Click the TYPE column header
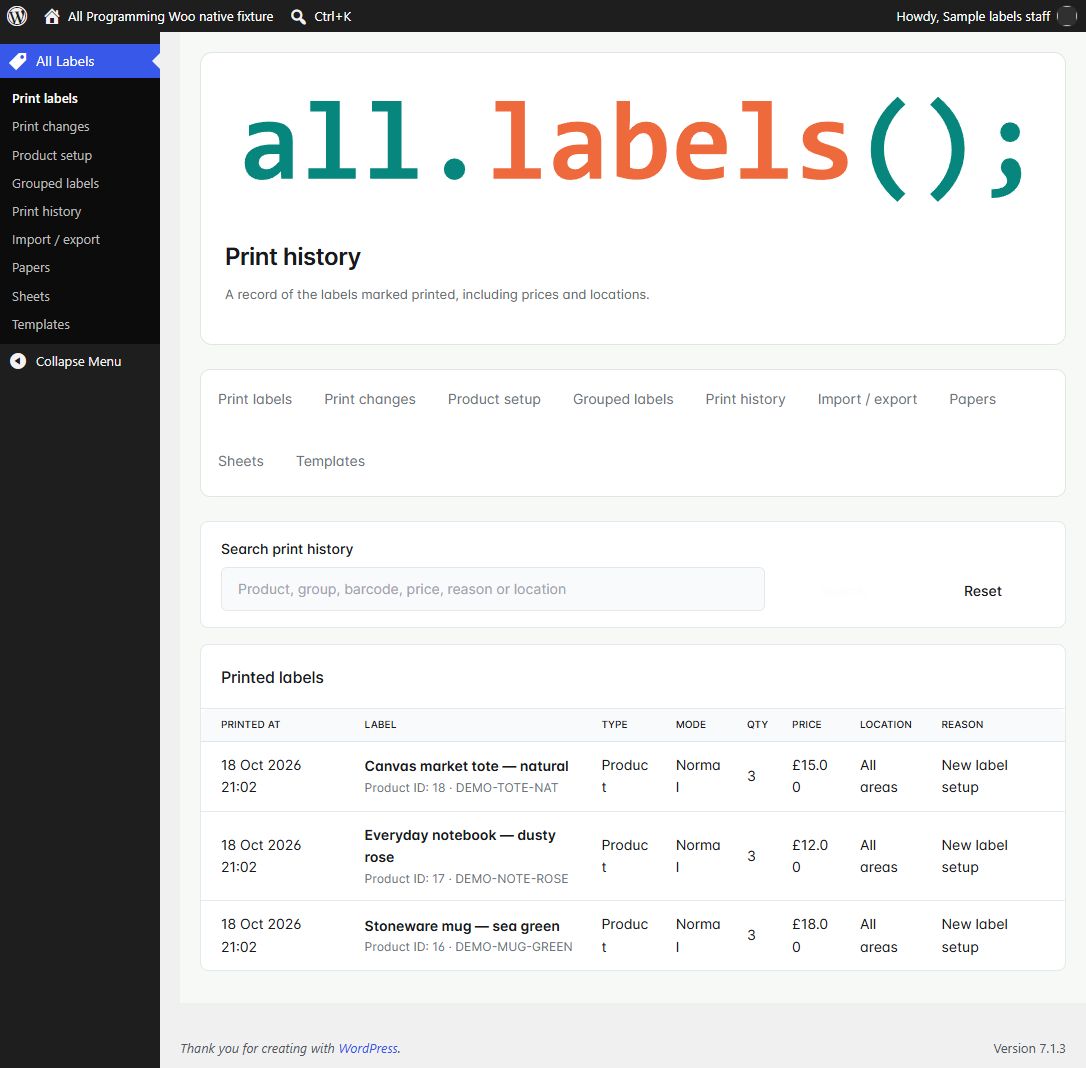Image resolution: width=1086 pixels, height=1068 pixels. [x=614, y=724]
